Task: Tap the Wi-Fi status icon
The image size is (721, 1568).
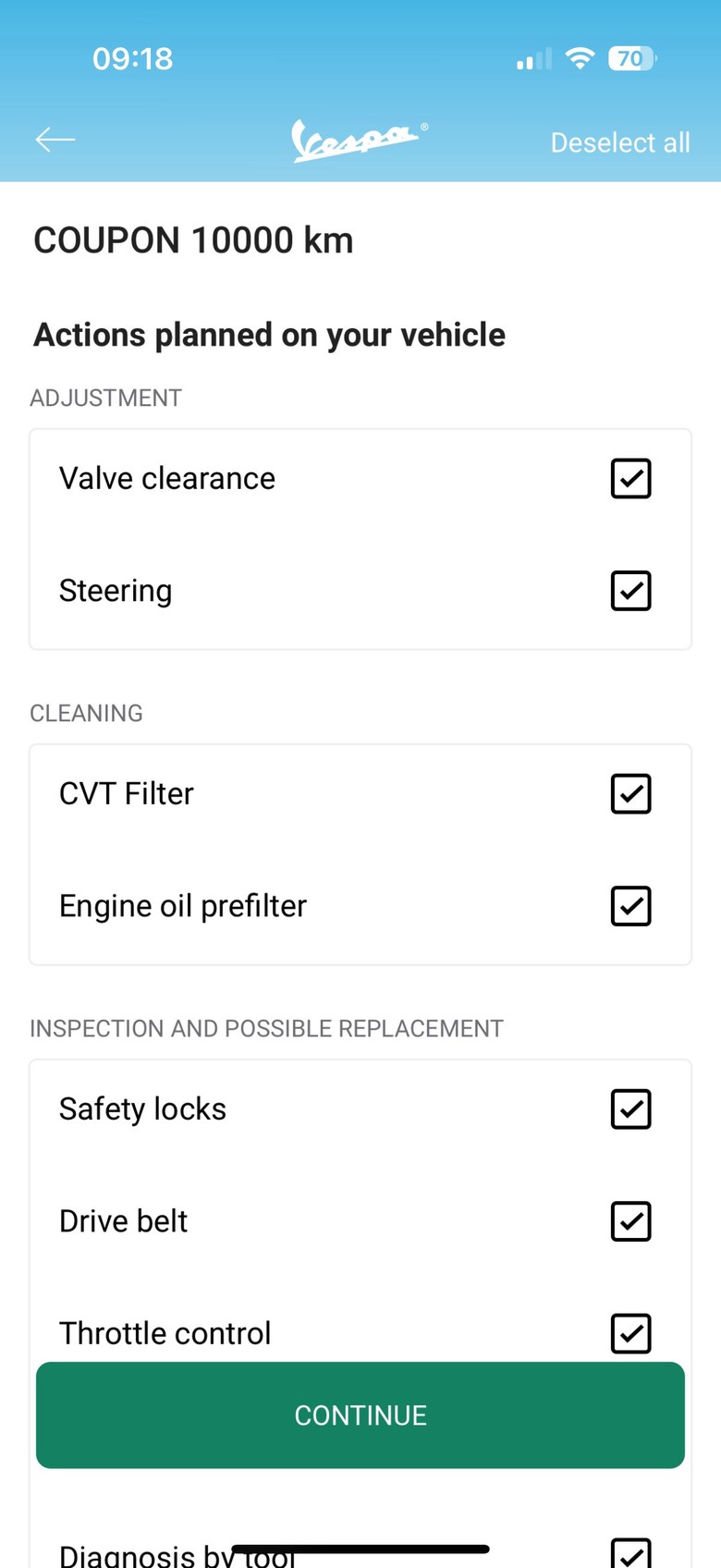Action: (580, 58)
